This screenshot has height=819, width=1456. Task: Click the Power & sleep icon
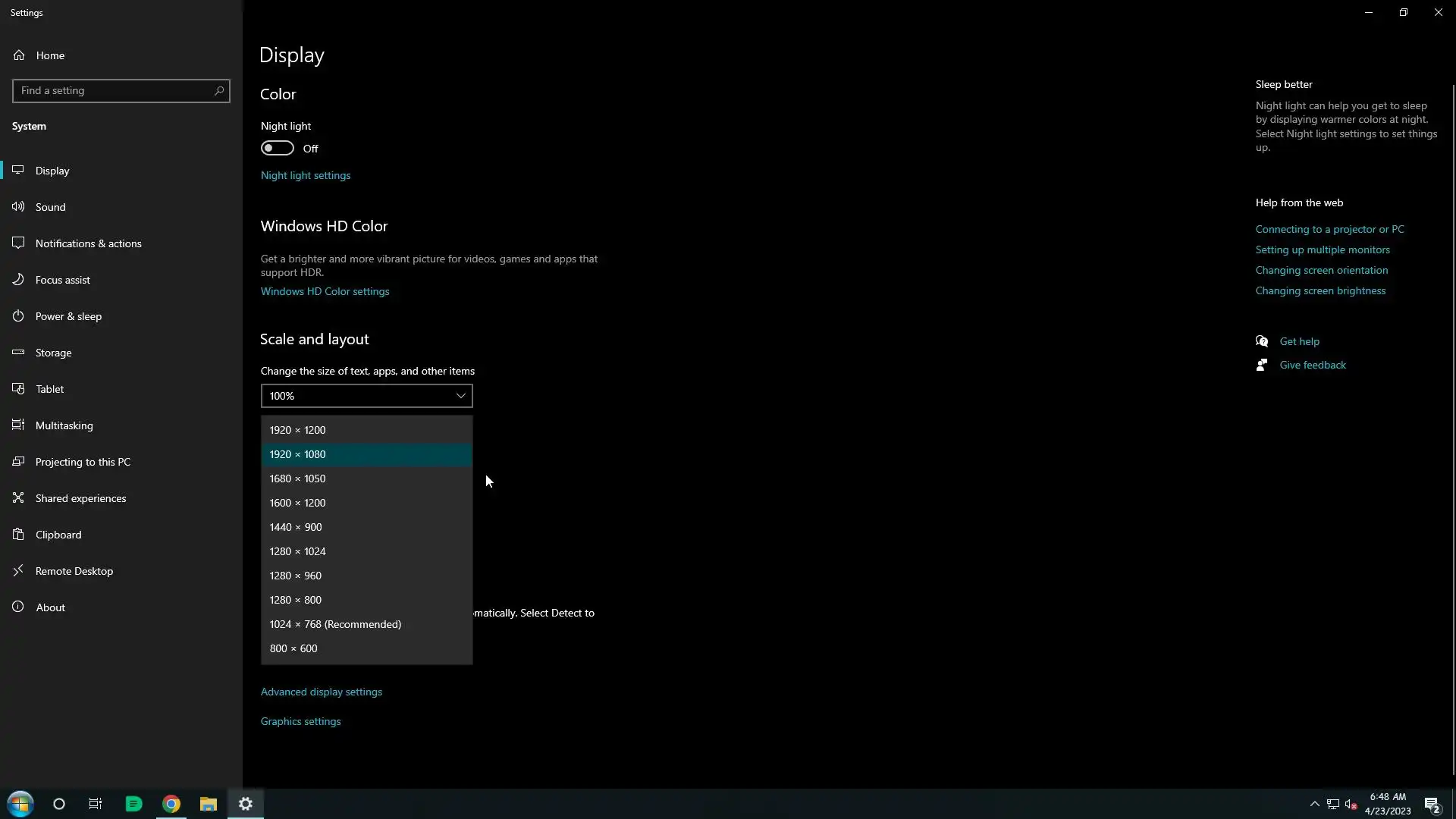click(18, 315)
